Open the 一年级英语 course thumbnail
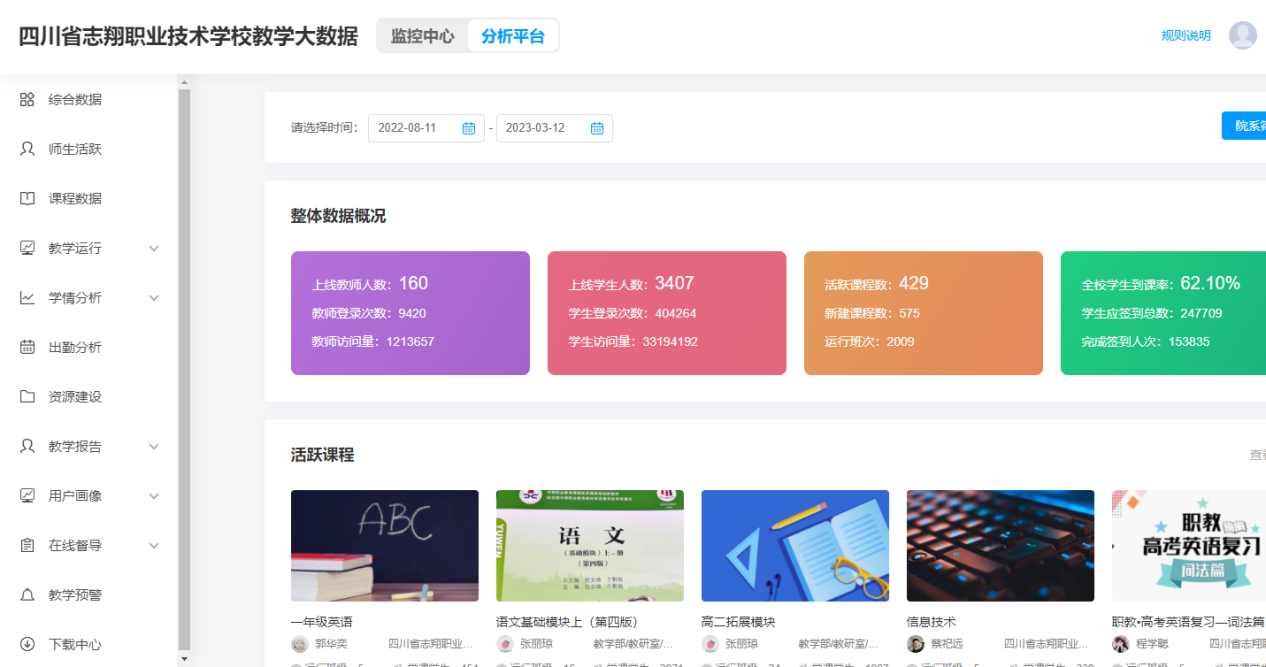The height and width of the screenshot is (667, 1266). [384, 545]
